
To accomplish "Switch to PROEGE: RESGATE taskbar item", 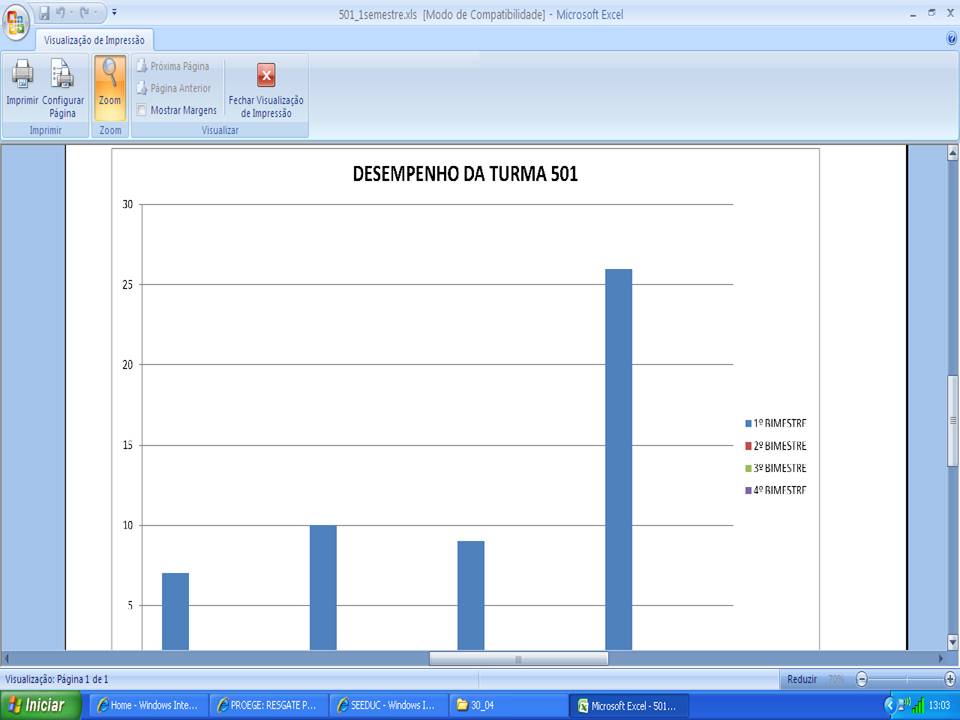I will coord(268,705).
